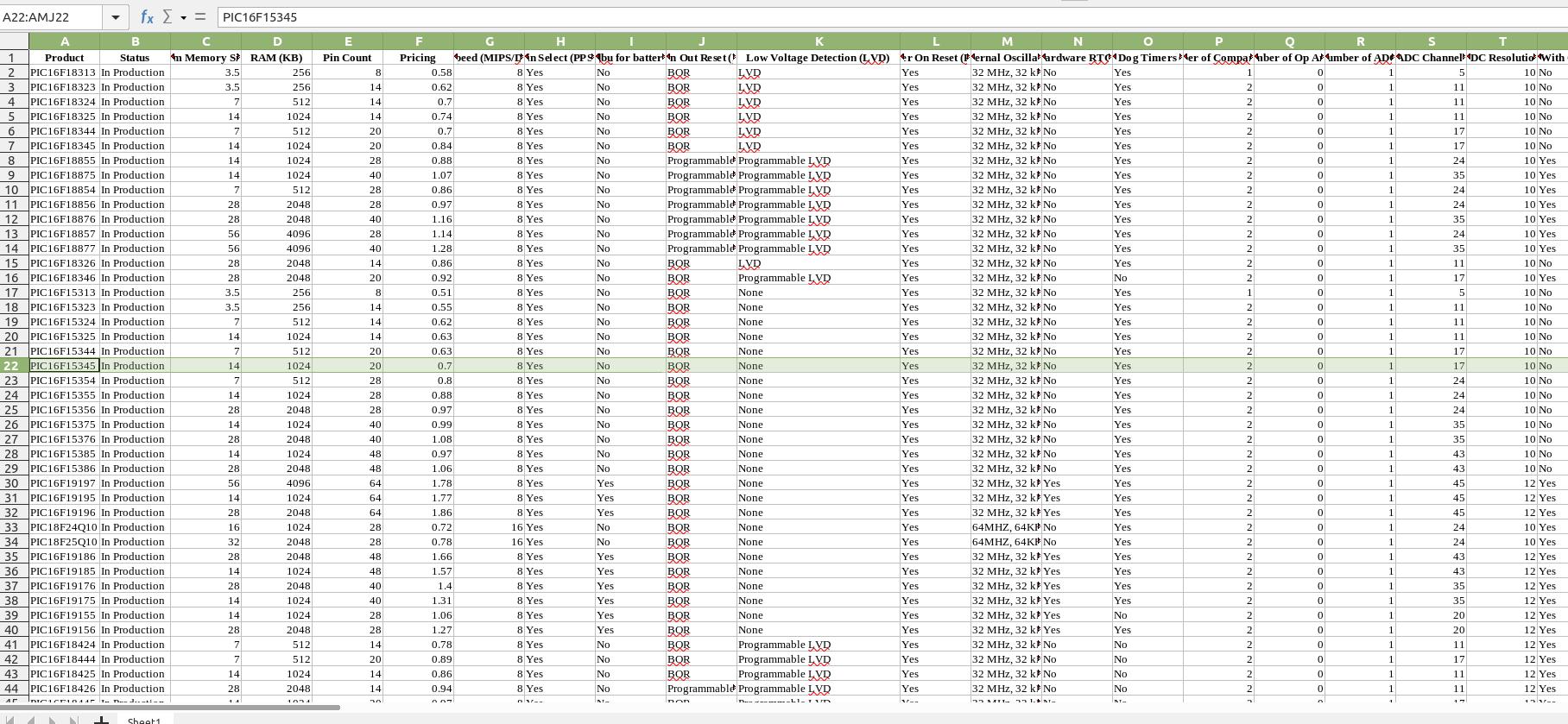Select column M header
The image size is (1568, 724).
(x=1006, y=41)
